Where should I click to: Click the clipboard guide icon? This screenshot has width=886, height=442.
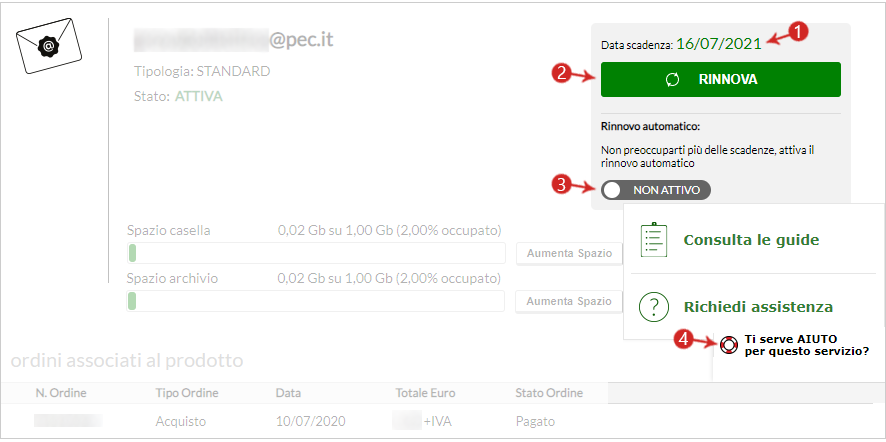(654, 240)
